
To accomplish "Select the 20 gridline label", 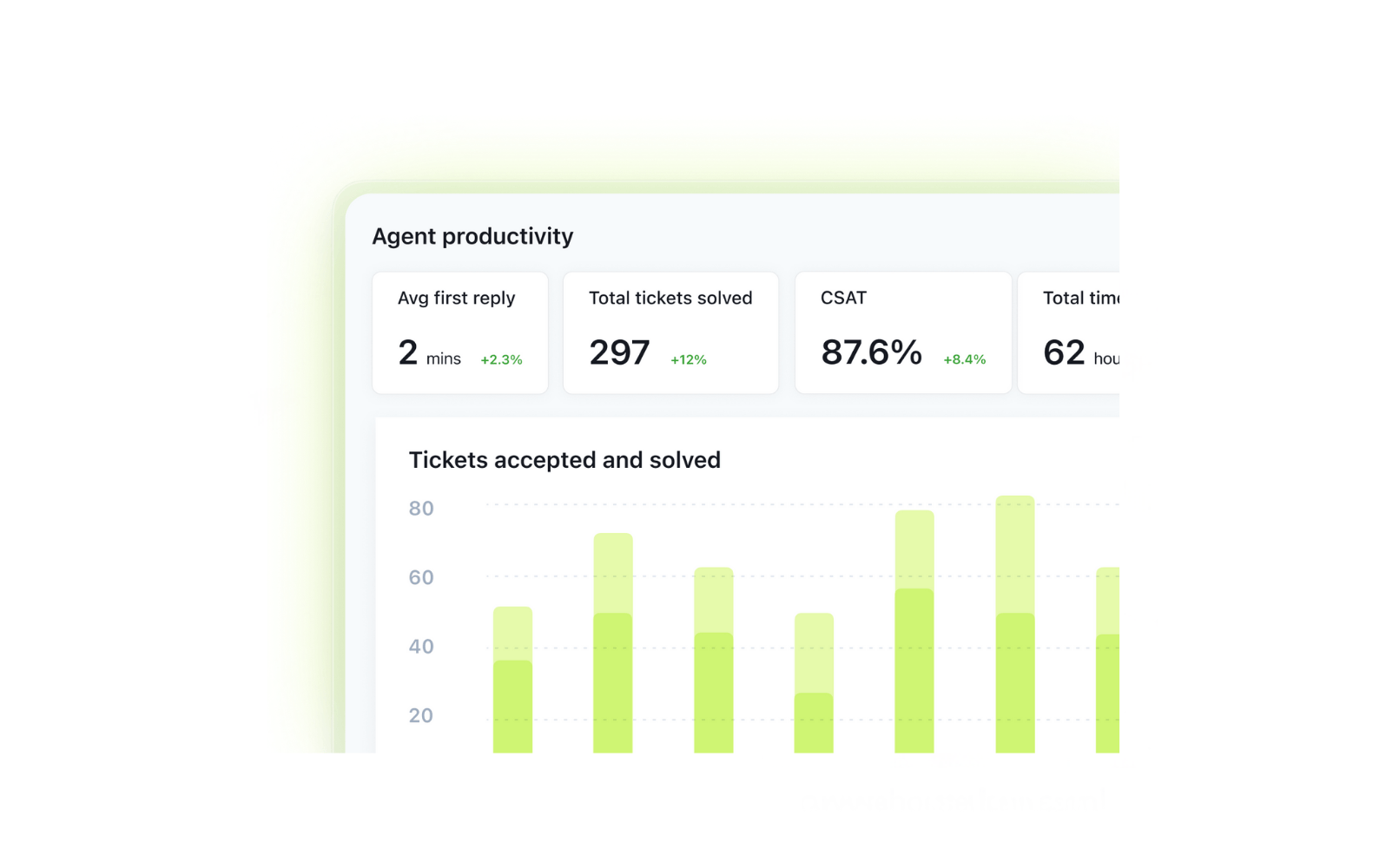I will (x=422, y=715).
